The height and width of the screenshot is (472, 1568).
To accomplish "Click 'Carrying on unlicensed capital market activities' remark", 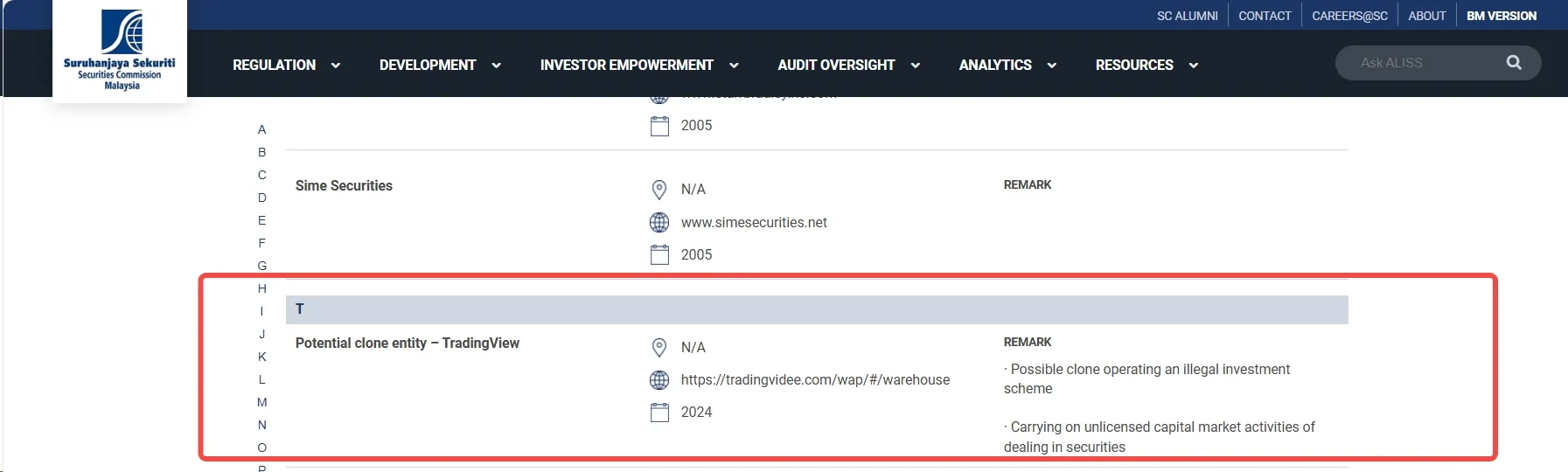I will [x=1160, y=437].
